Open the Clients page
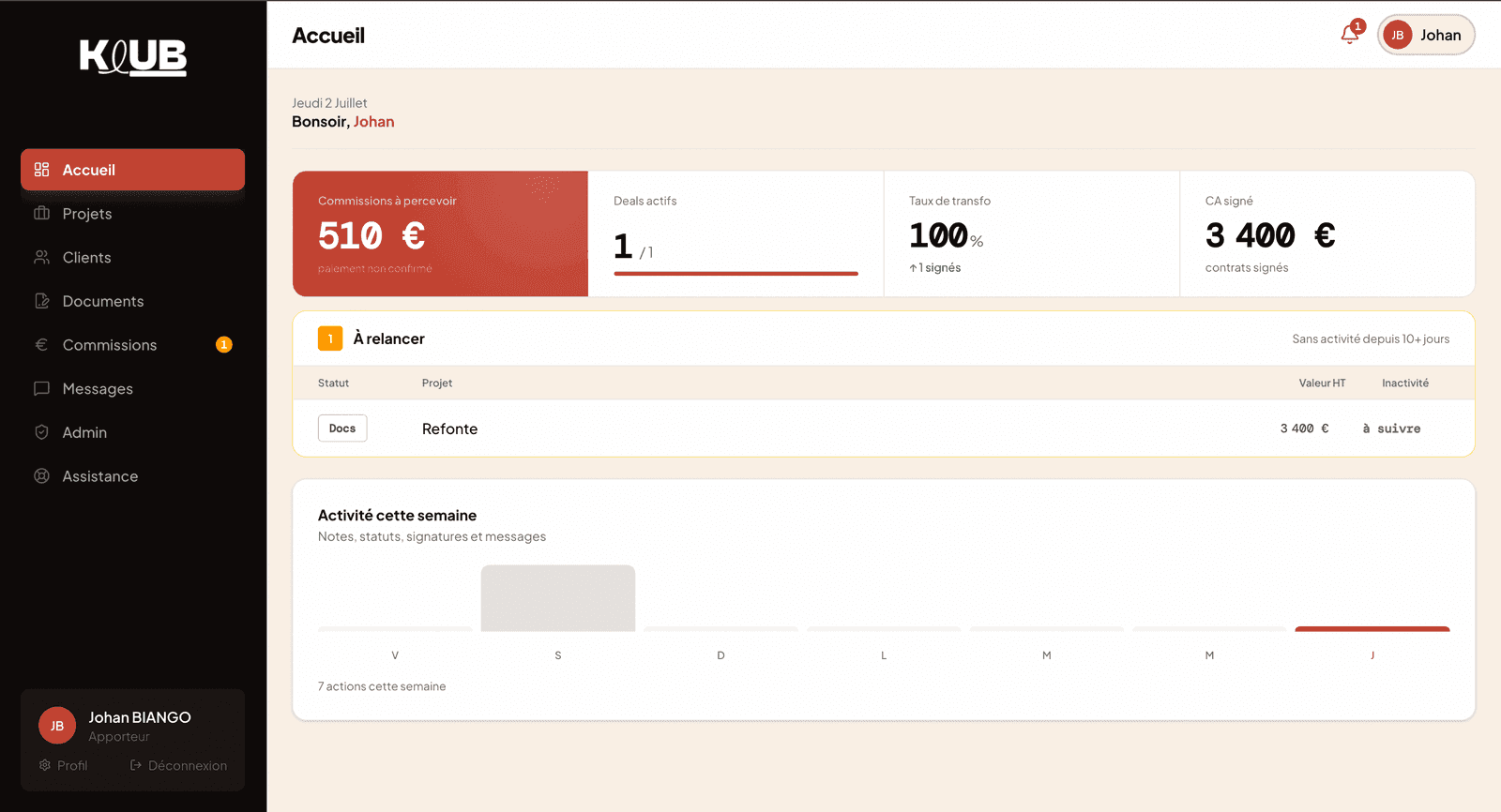The height and width of the screenshot is (812, 1501). coord(132,257)
